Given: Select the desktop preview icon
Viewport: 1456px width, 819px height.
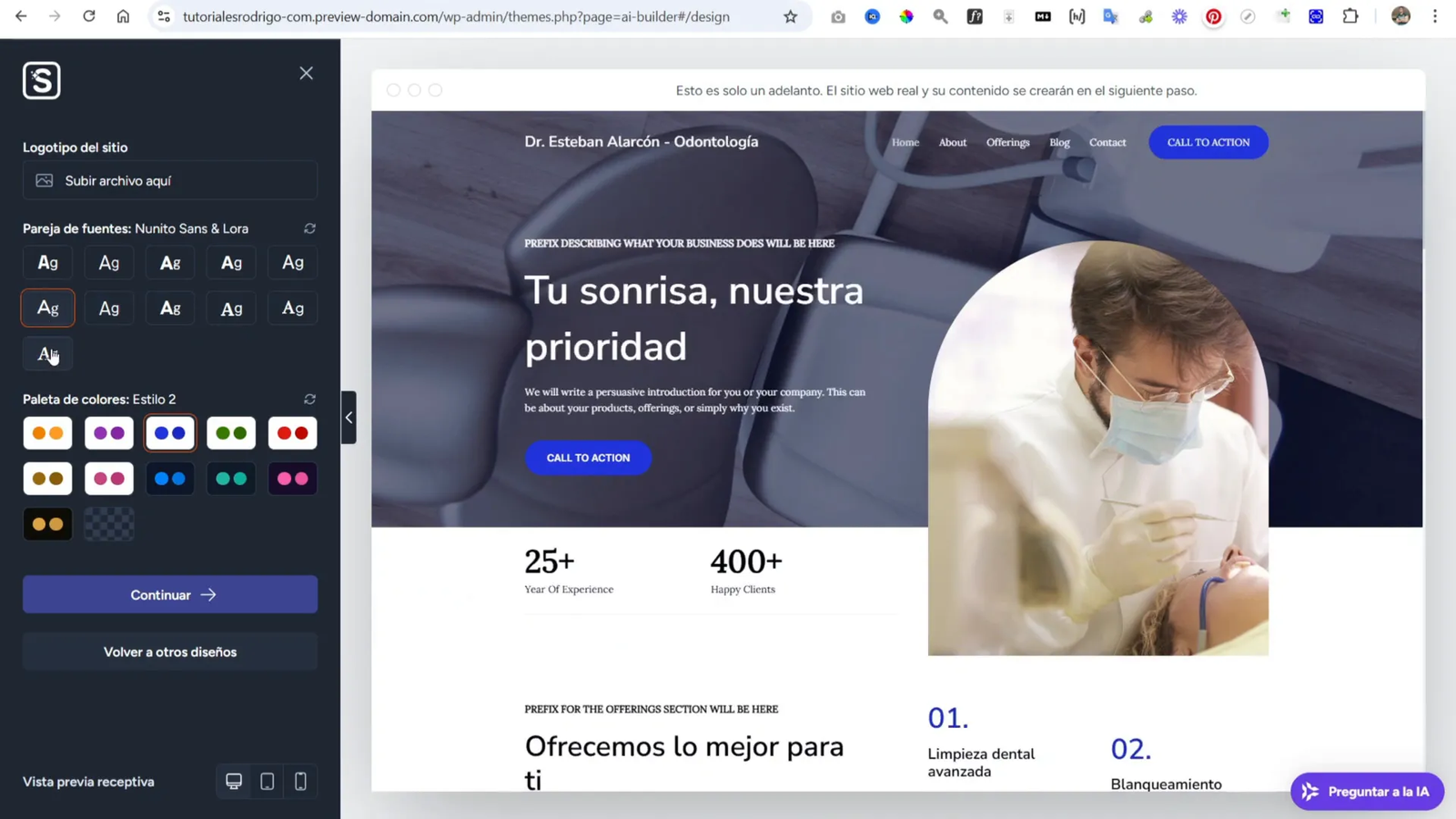Looking at the screenshot, I should pyautogui.click(x=233, y=781).
